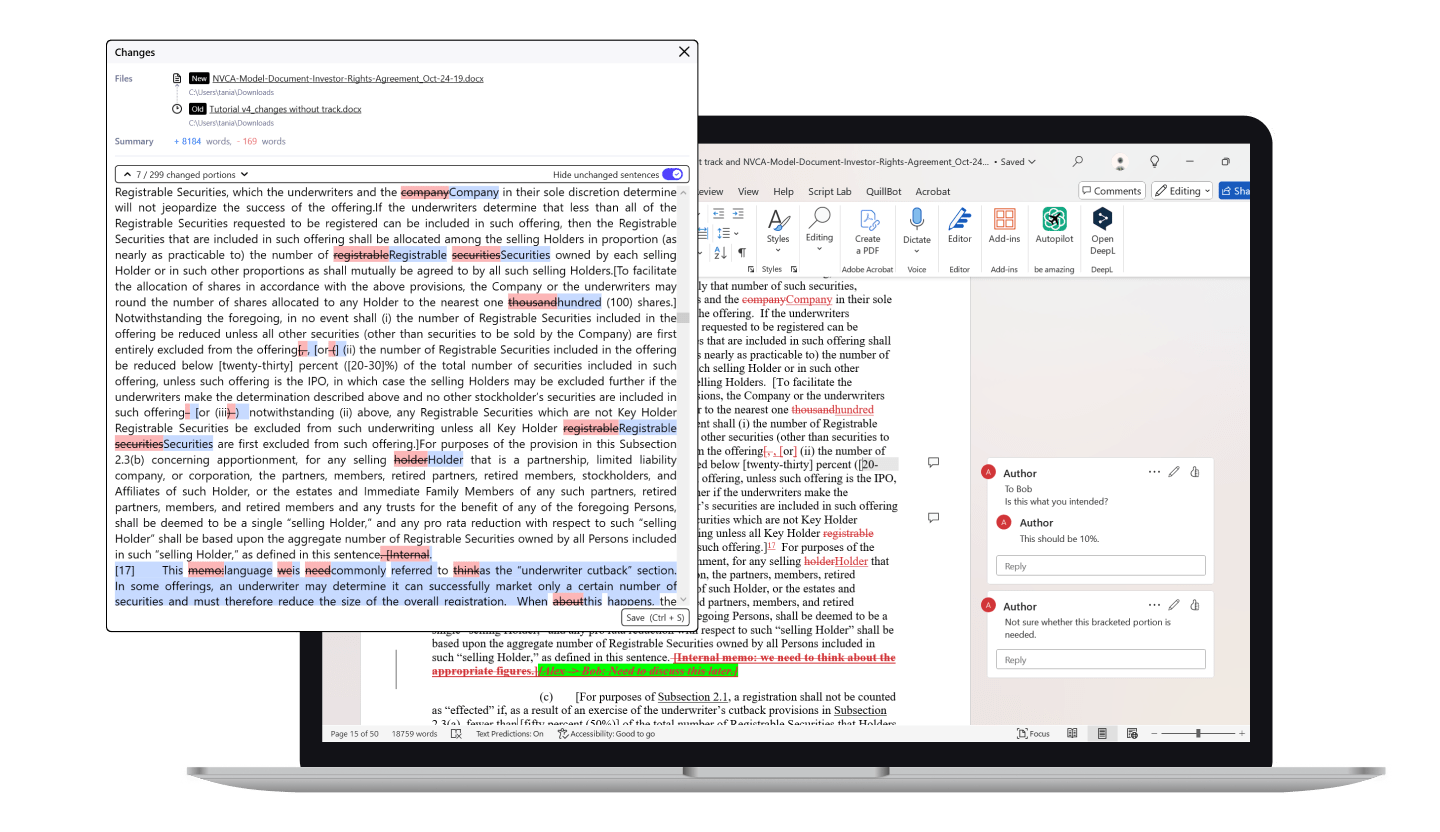Adjust the zoom slider

coord(1197,733)
